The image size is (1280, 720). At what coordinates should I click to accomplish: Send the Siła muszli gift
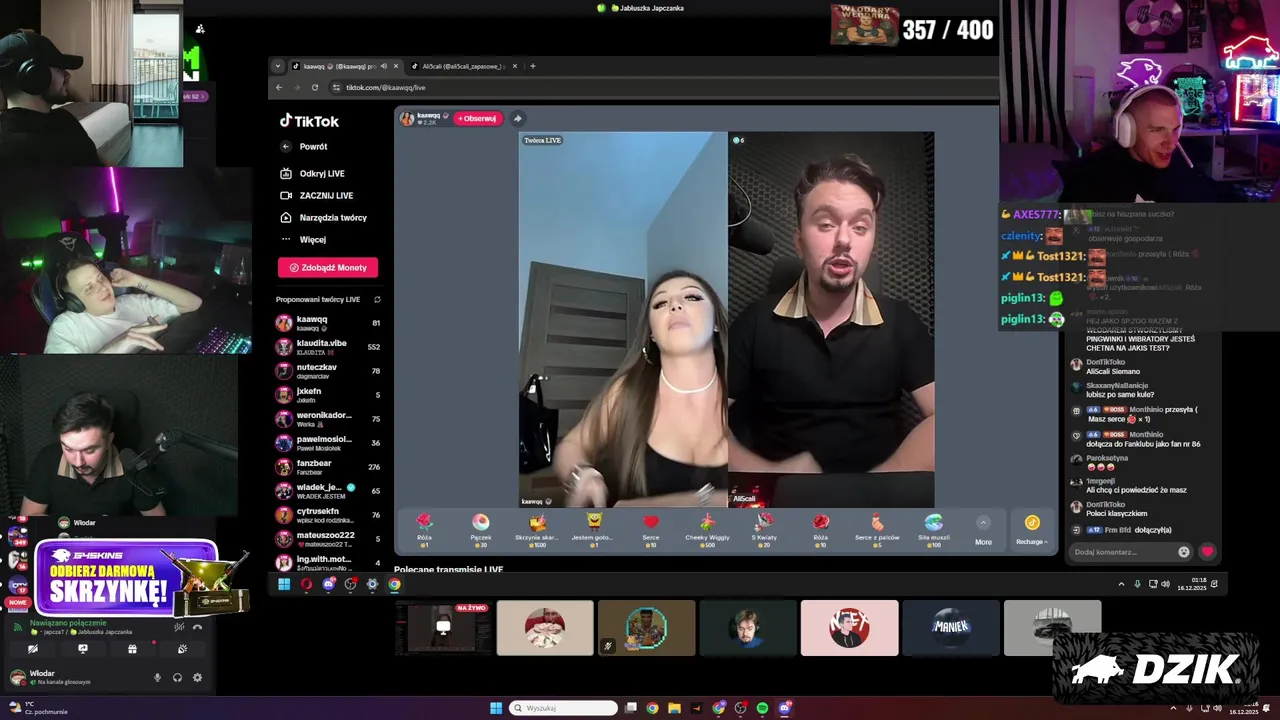pyautogui.click(x=934, y=529)
